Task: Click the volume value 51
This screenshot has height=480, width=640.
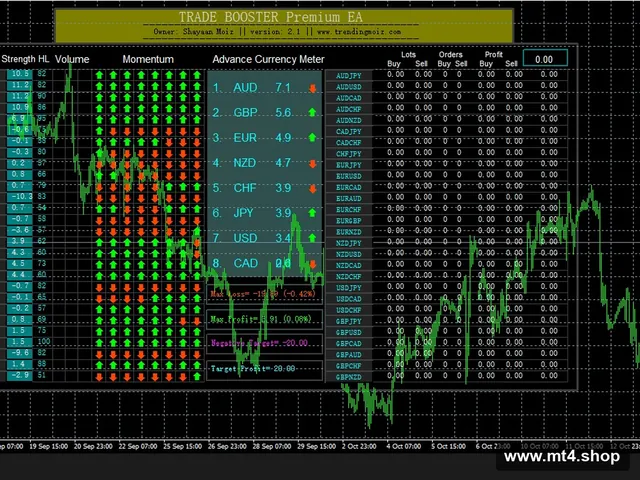Action: coord(42,375)
